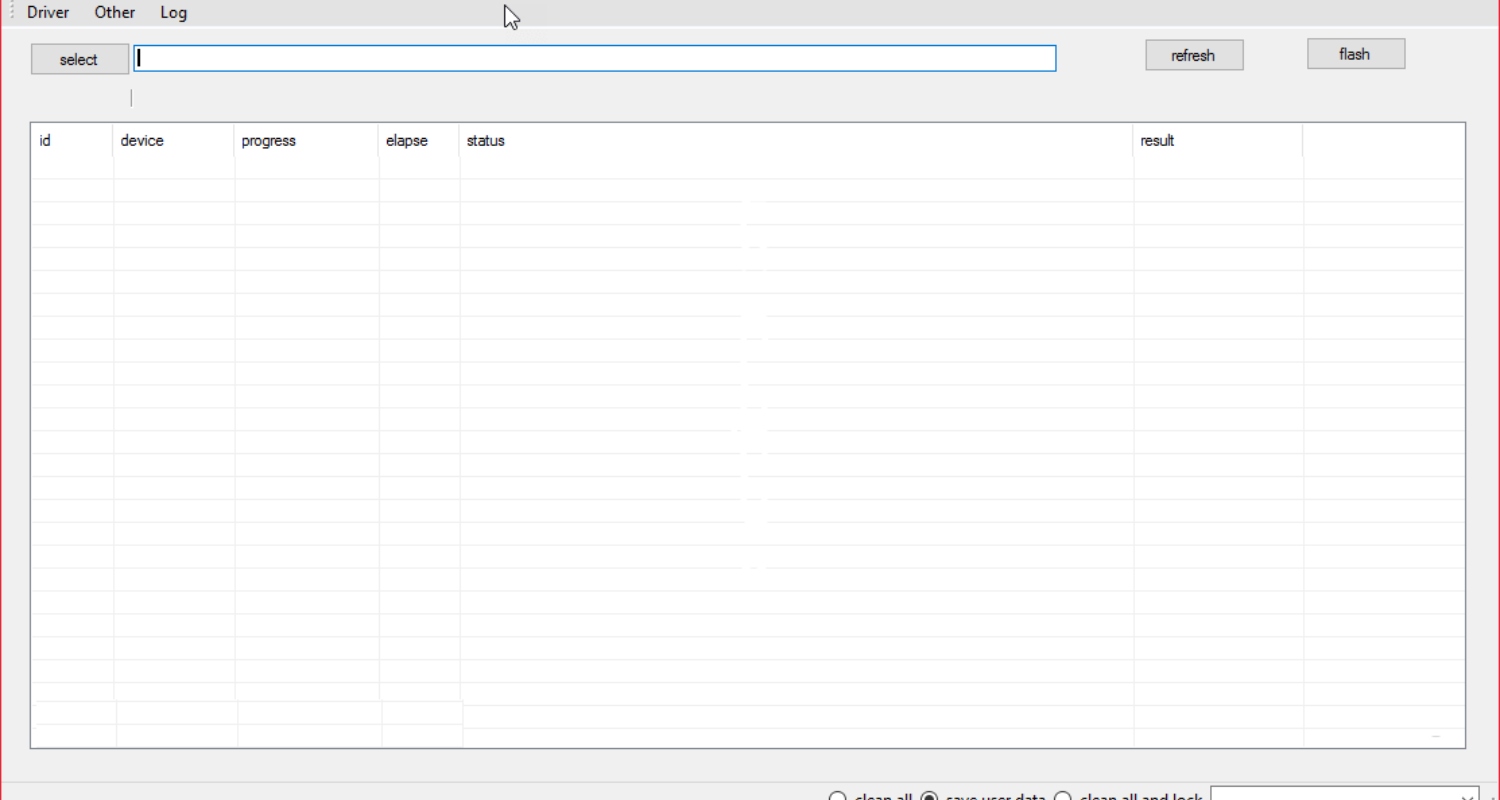
Task: Click the select button
Action: click(x=79, y=59)
